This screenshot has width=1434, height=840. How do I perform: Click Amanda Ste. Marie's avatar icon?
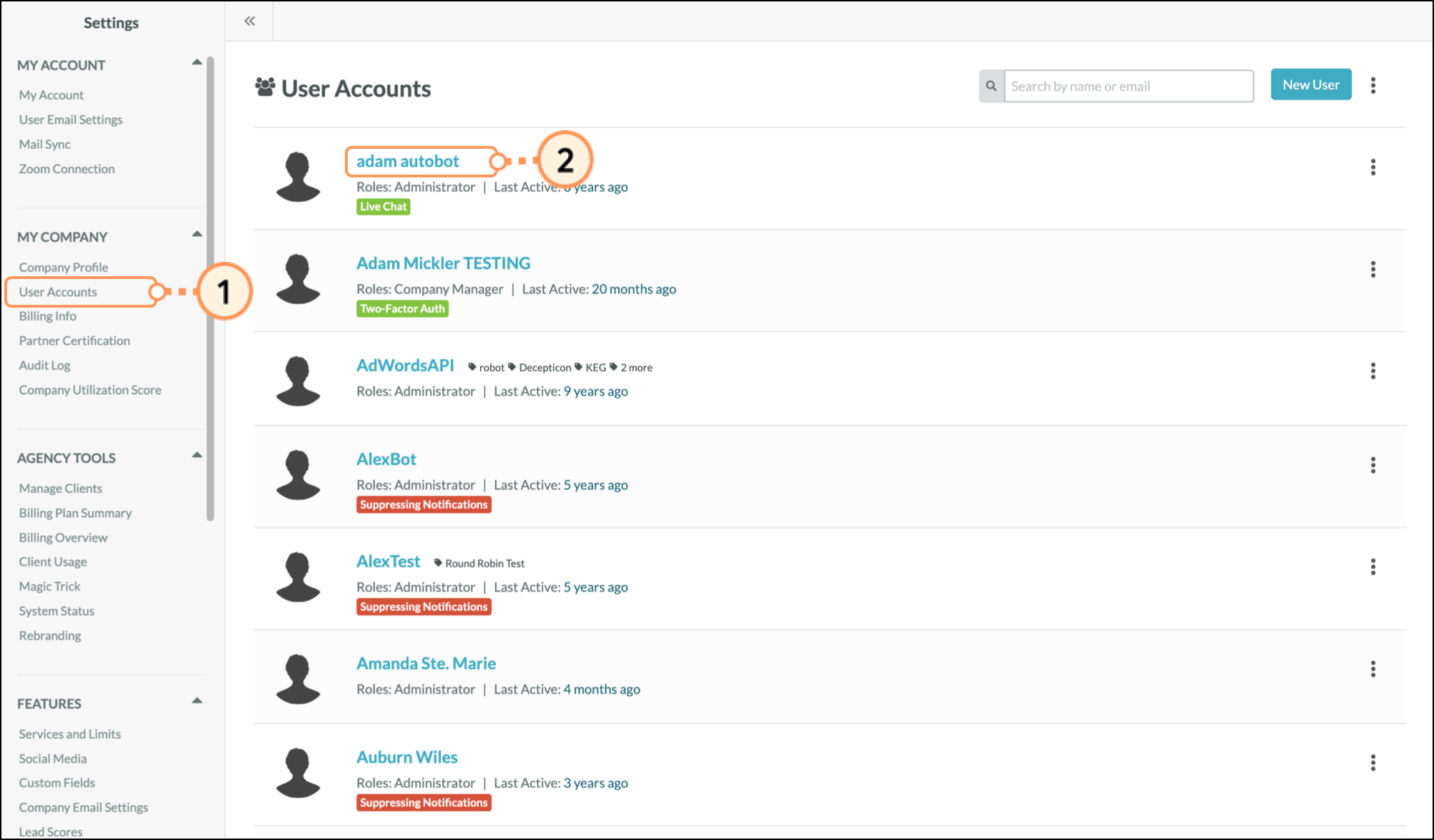coord(298,678)
